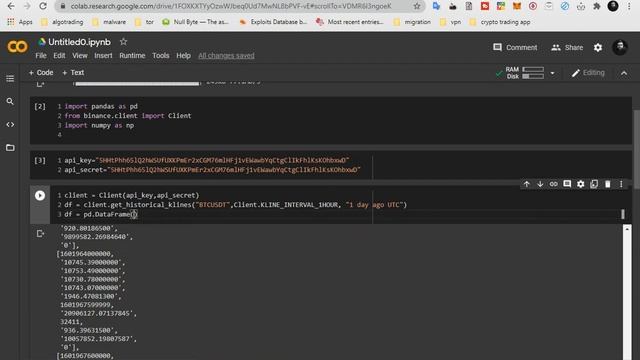Click the api_key line in cell 3
This screenshot has width=640, height=360.
(x=207, y=160)
